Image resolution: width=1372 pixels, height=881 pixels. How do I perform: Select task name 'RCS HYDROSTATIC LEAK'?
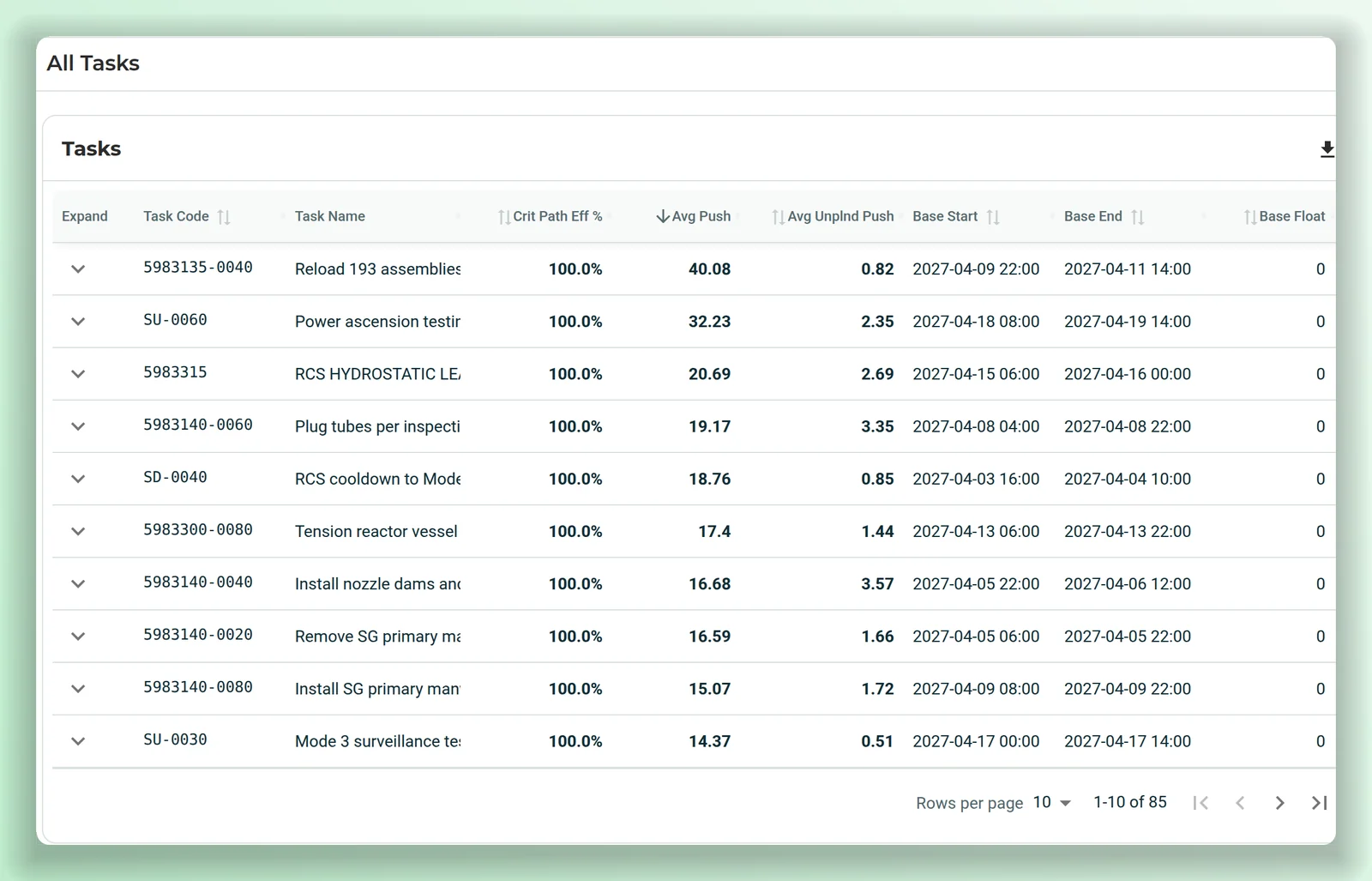(x=377, y=374)
